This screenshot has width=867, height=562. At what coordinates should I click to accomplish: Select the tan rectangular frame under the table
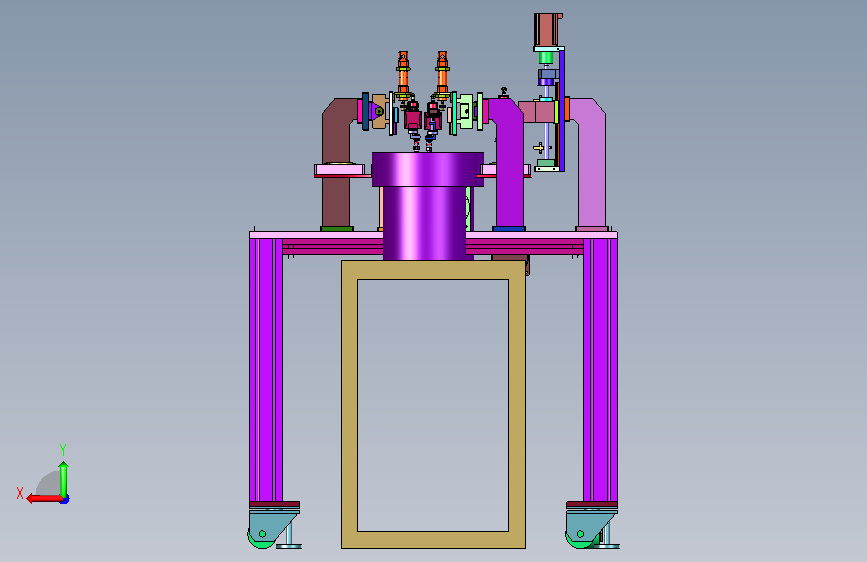point(433,270)
